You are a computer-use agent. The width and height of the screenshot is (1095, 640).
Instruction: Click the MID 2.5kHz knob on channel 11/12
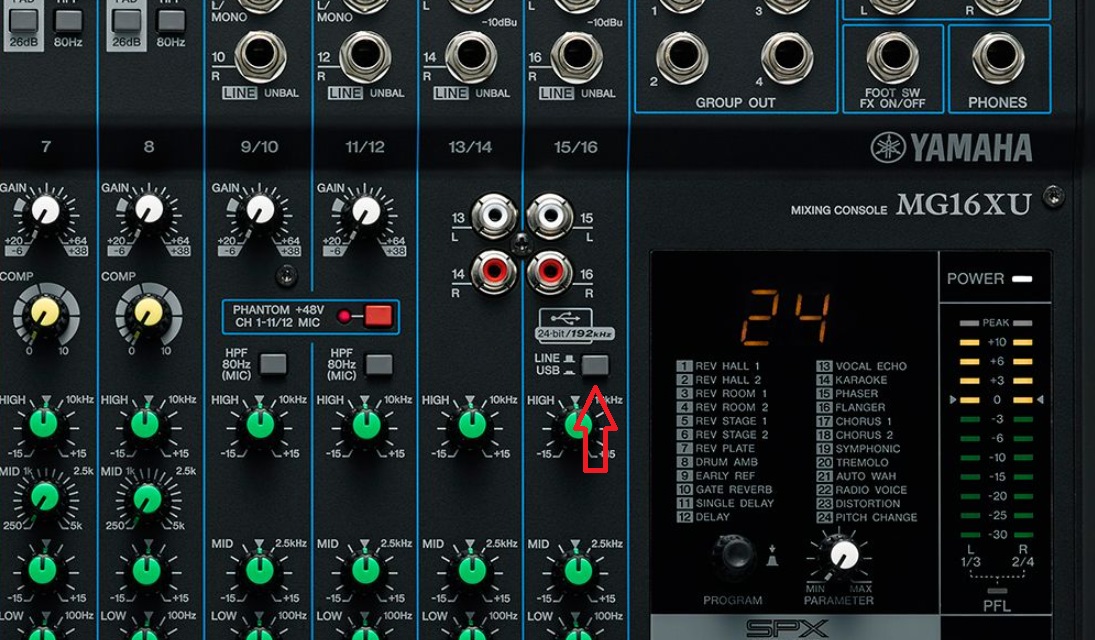click(x=366, y=569)
